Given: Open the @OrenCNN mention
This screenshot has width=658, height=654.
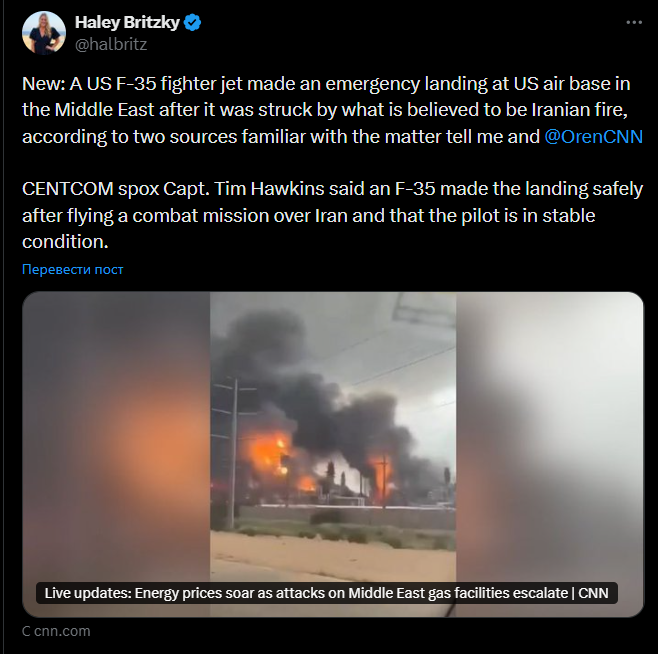Looking at the screenshot, I should [x=593, y=136].
